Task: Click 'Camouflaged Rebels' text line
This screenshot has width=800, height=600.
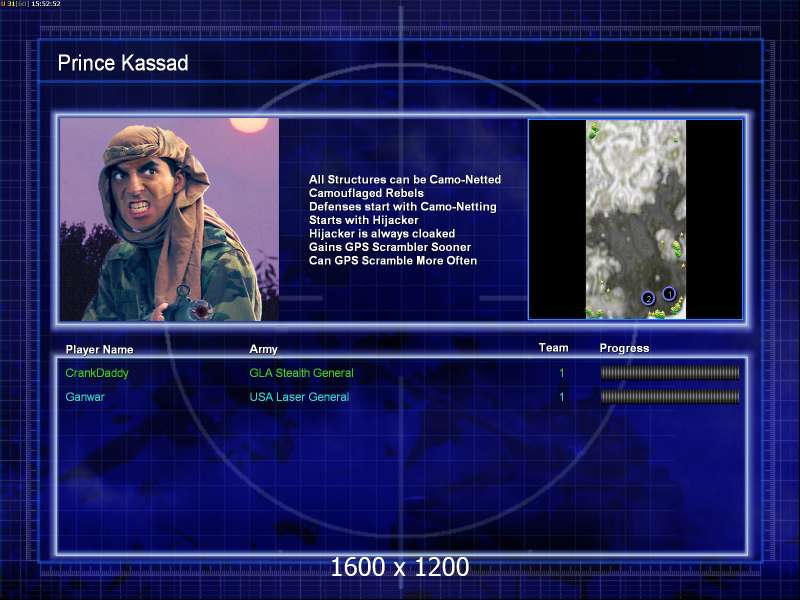Action: pos(366,193)
